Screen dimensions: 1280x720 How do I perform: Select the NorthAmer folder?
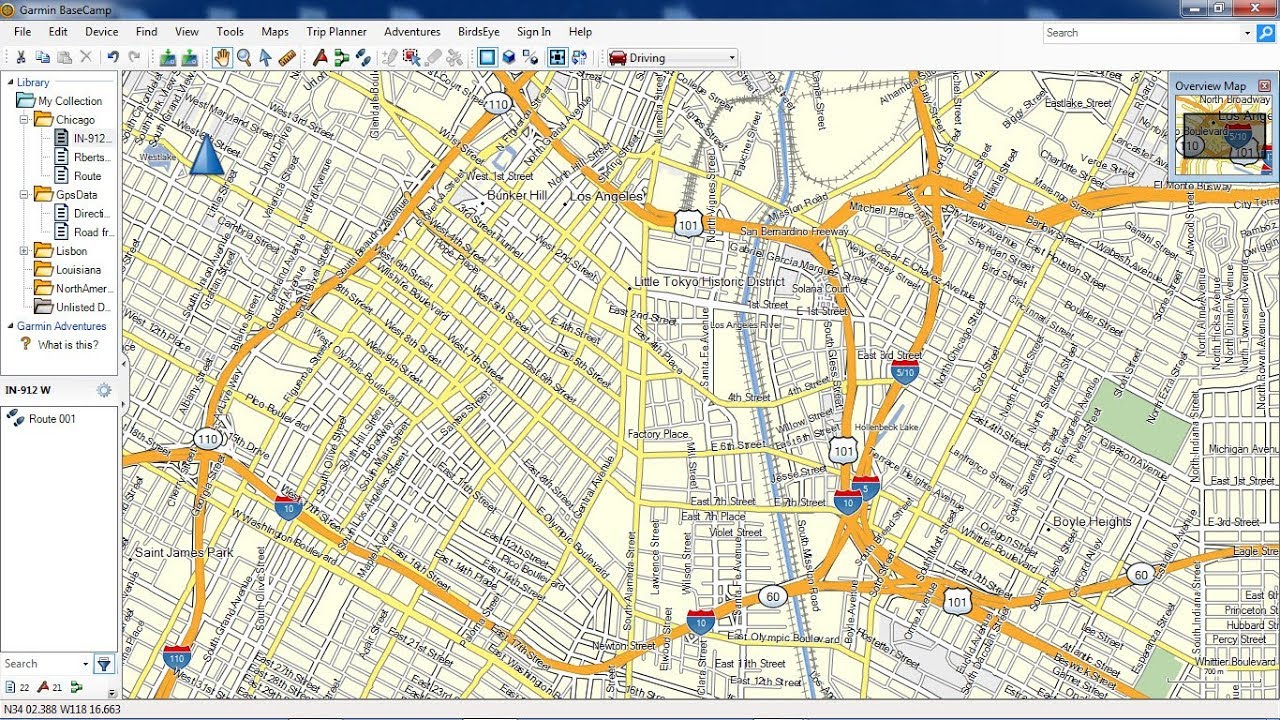73,289
